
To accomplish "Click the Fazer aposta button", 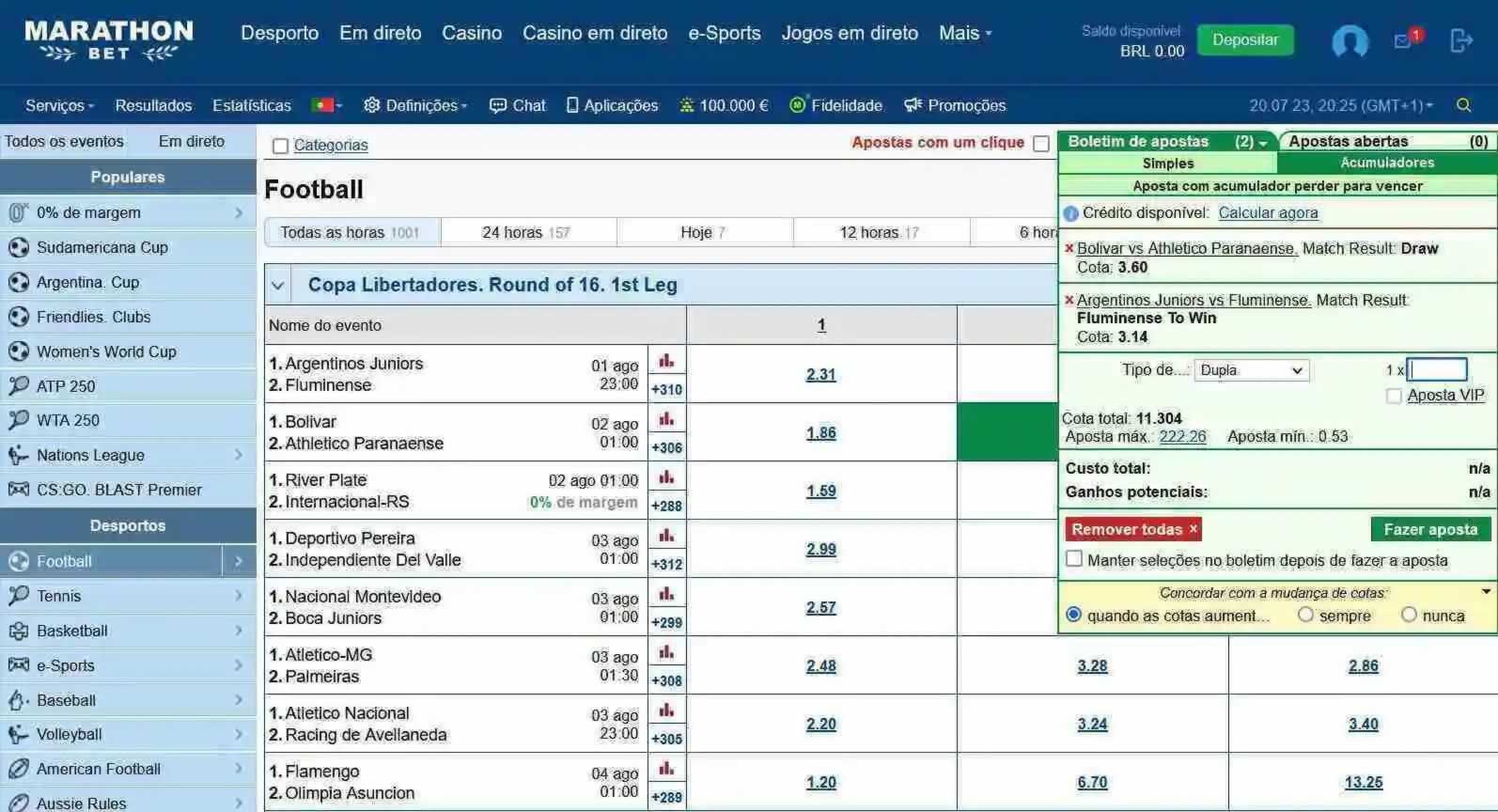I will coord(1430,529).
